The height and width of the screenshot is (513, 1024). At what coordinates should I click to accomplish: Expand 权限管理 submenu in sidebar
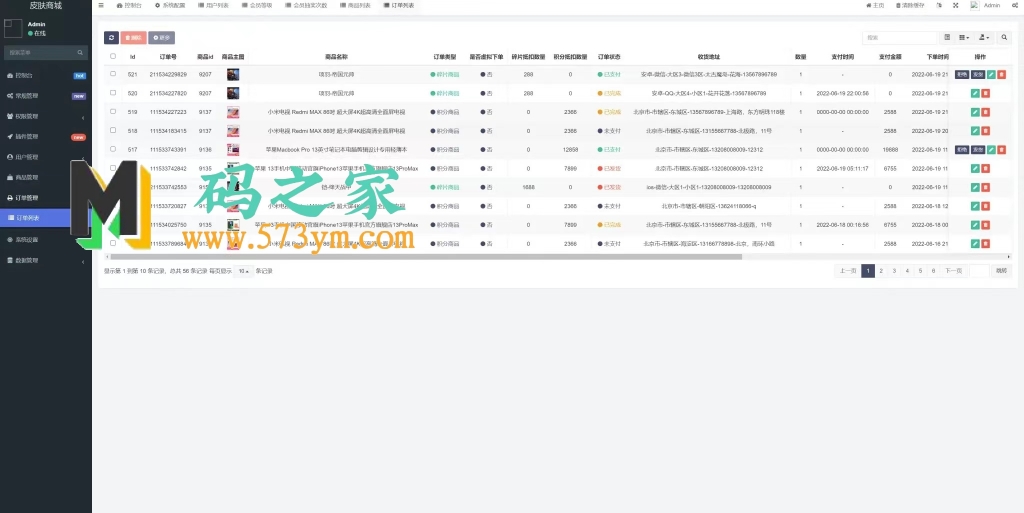[44, 117]
